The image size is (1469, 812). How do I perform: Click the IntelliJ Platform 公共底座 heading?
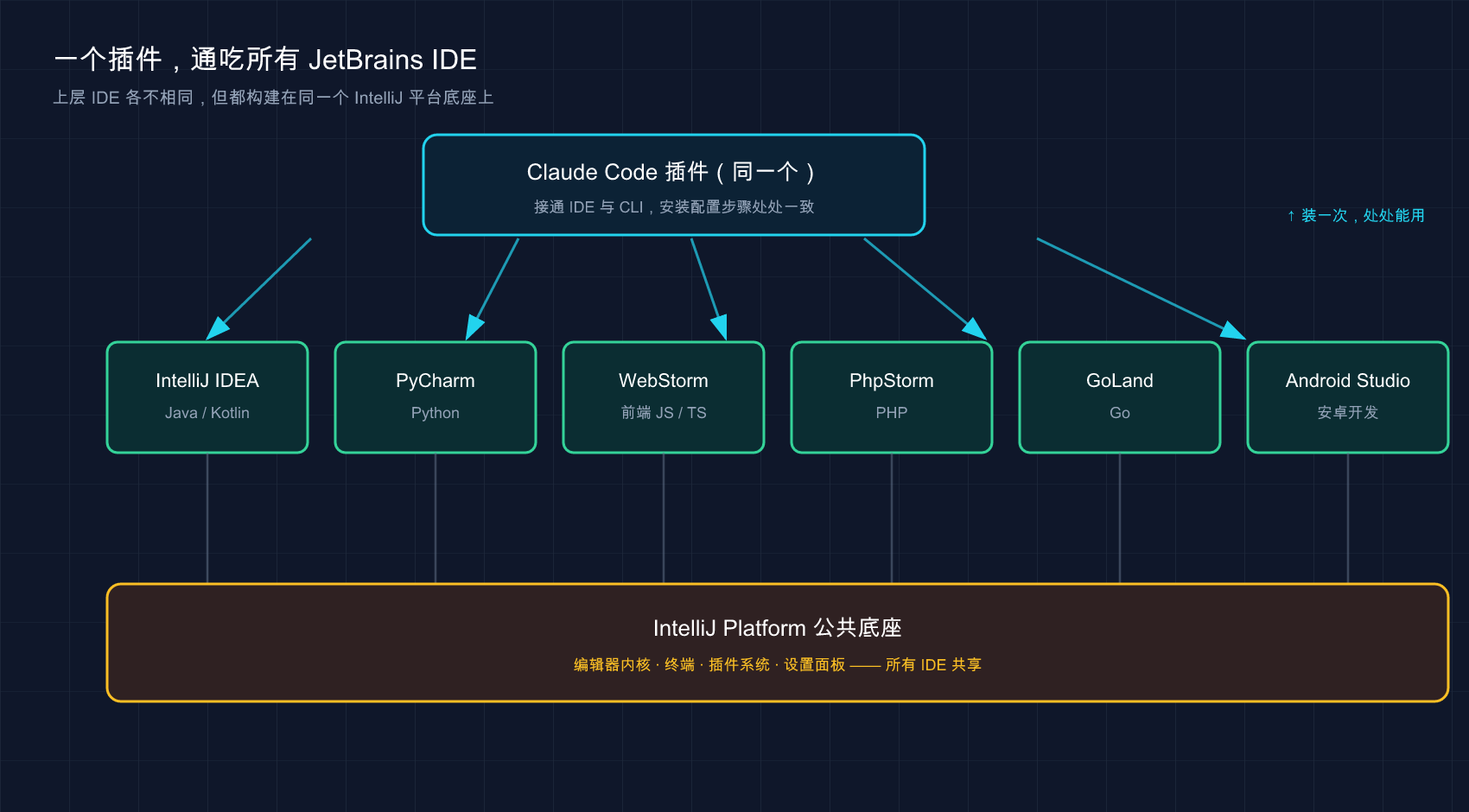[778, 628]
